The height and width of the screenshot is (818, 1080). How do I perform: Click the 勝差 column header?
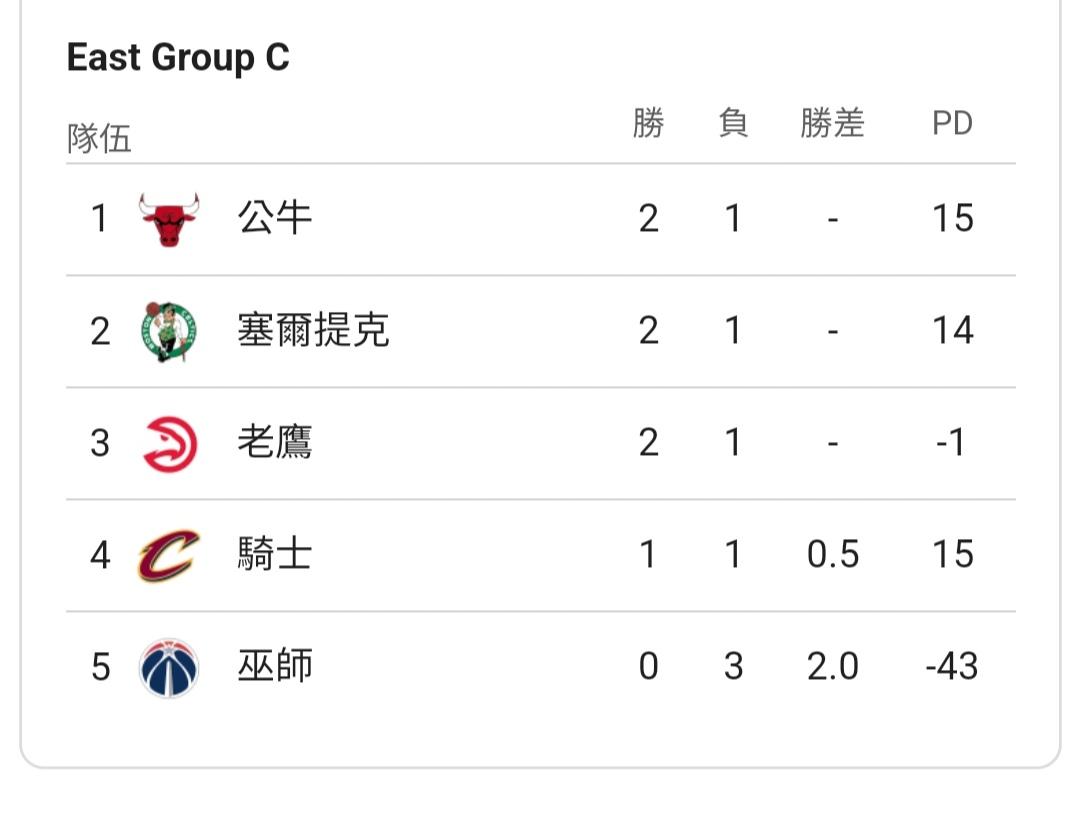832,123
